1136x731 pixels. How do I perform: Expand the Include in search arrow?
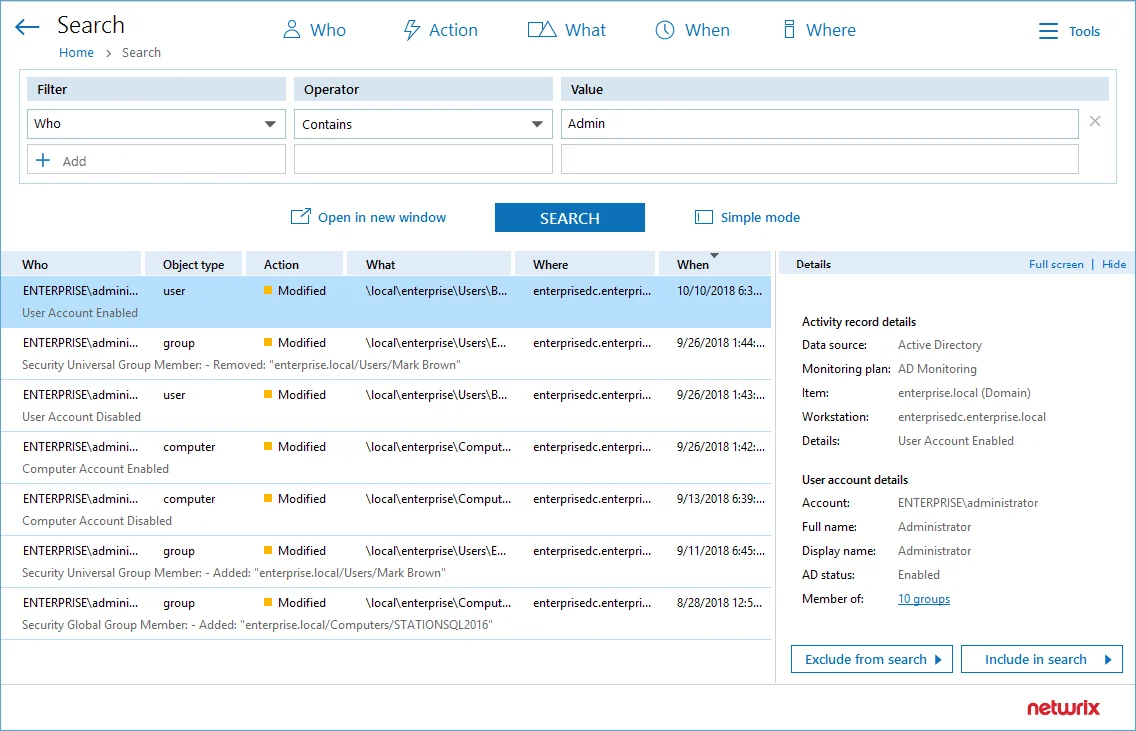(x=1108, y=659)
